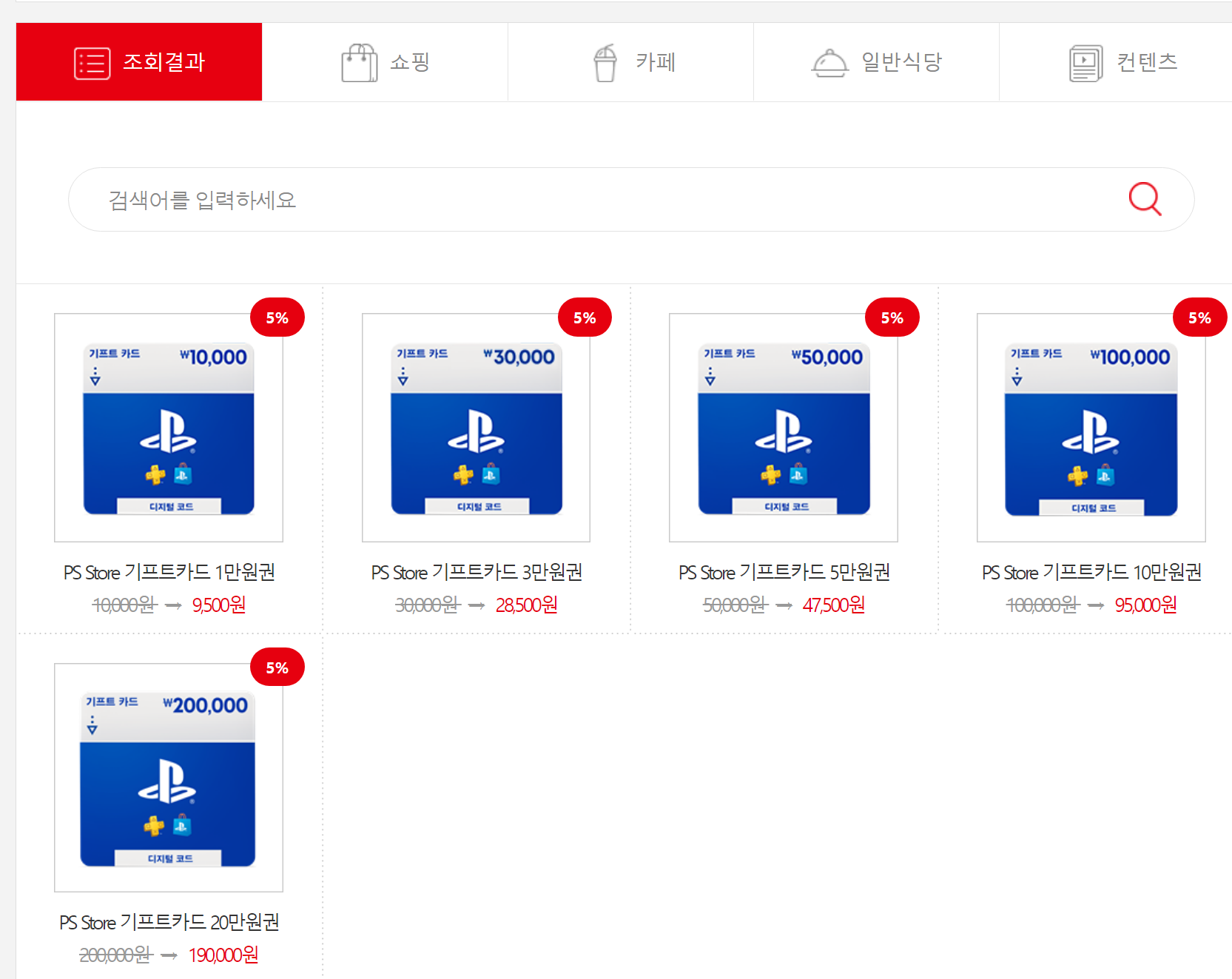Select PS Store 기프트카드 3만원권 title
Screen dimensions: 1232x979
[477, 572]
